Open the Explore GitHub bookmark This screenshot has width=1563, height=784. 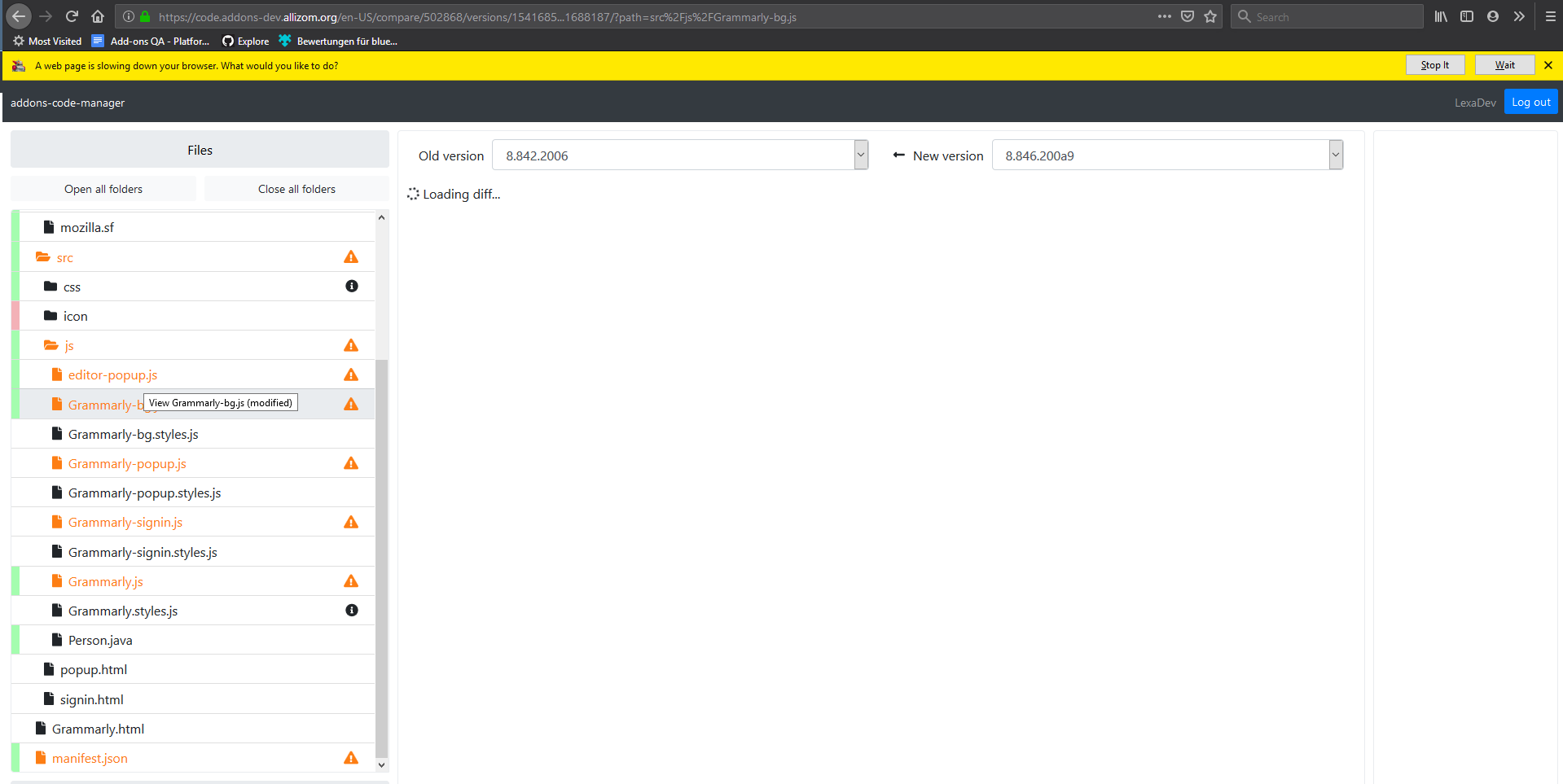[x=245, y=41]
